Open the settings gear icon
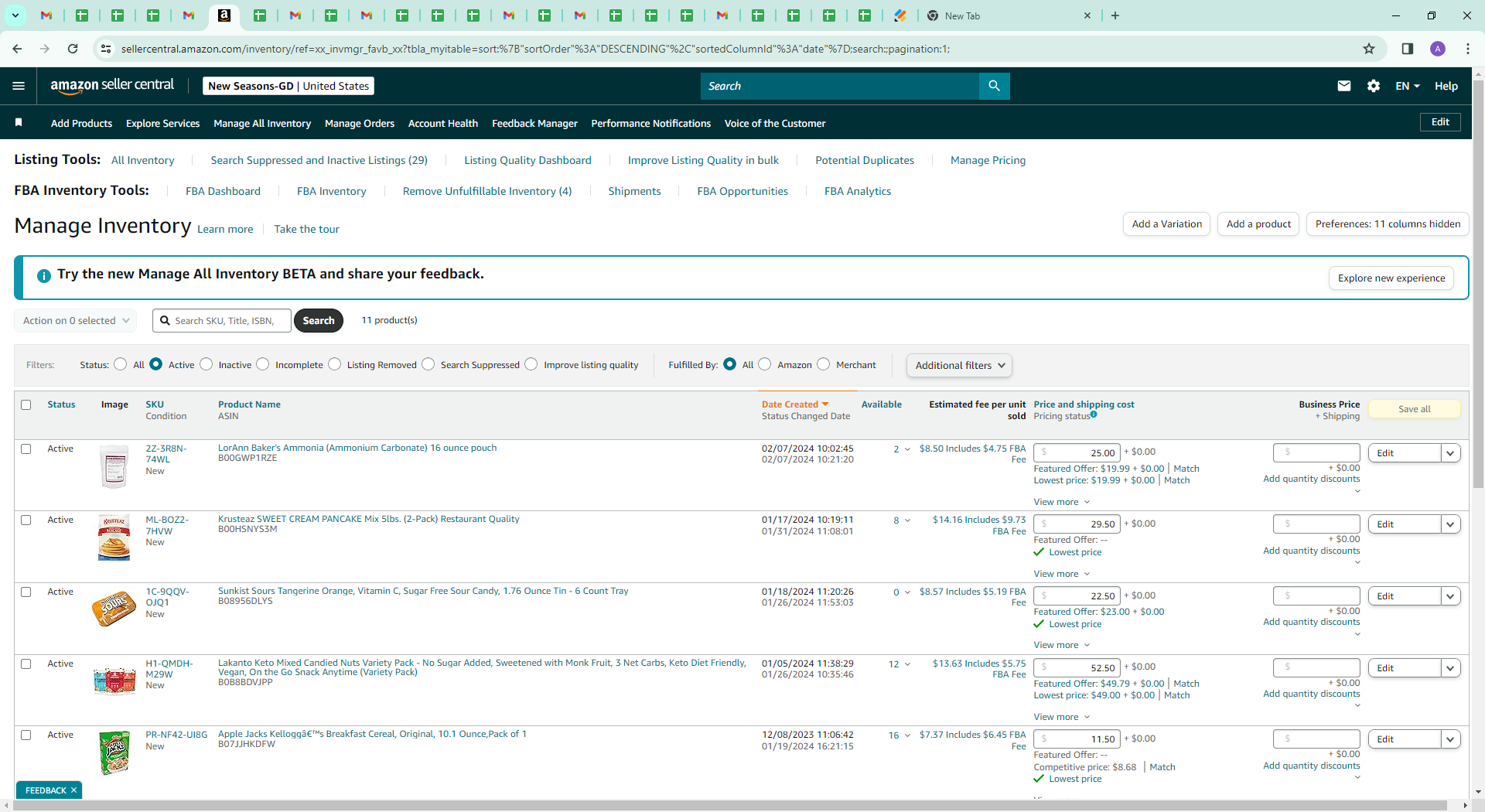Image resolution: width=1485 pixels, height=812 pixels. point(1374,86)
